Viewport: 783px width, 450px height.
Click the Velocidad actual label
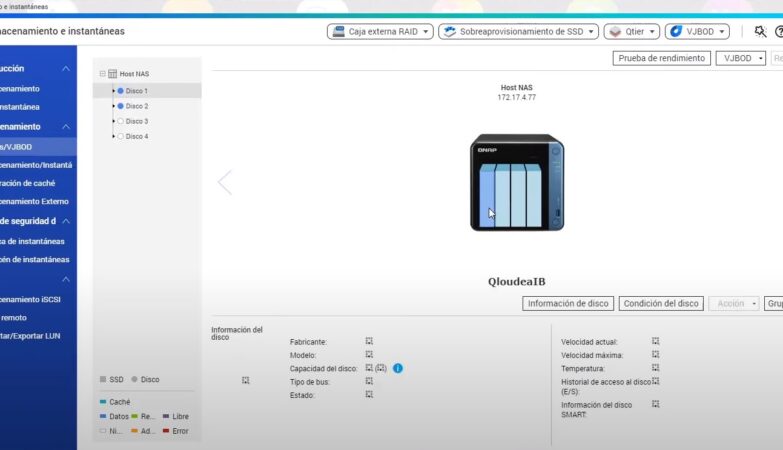(x=589, y=342)
